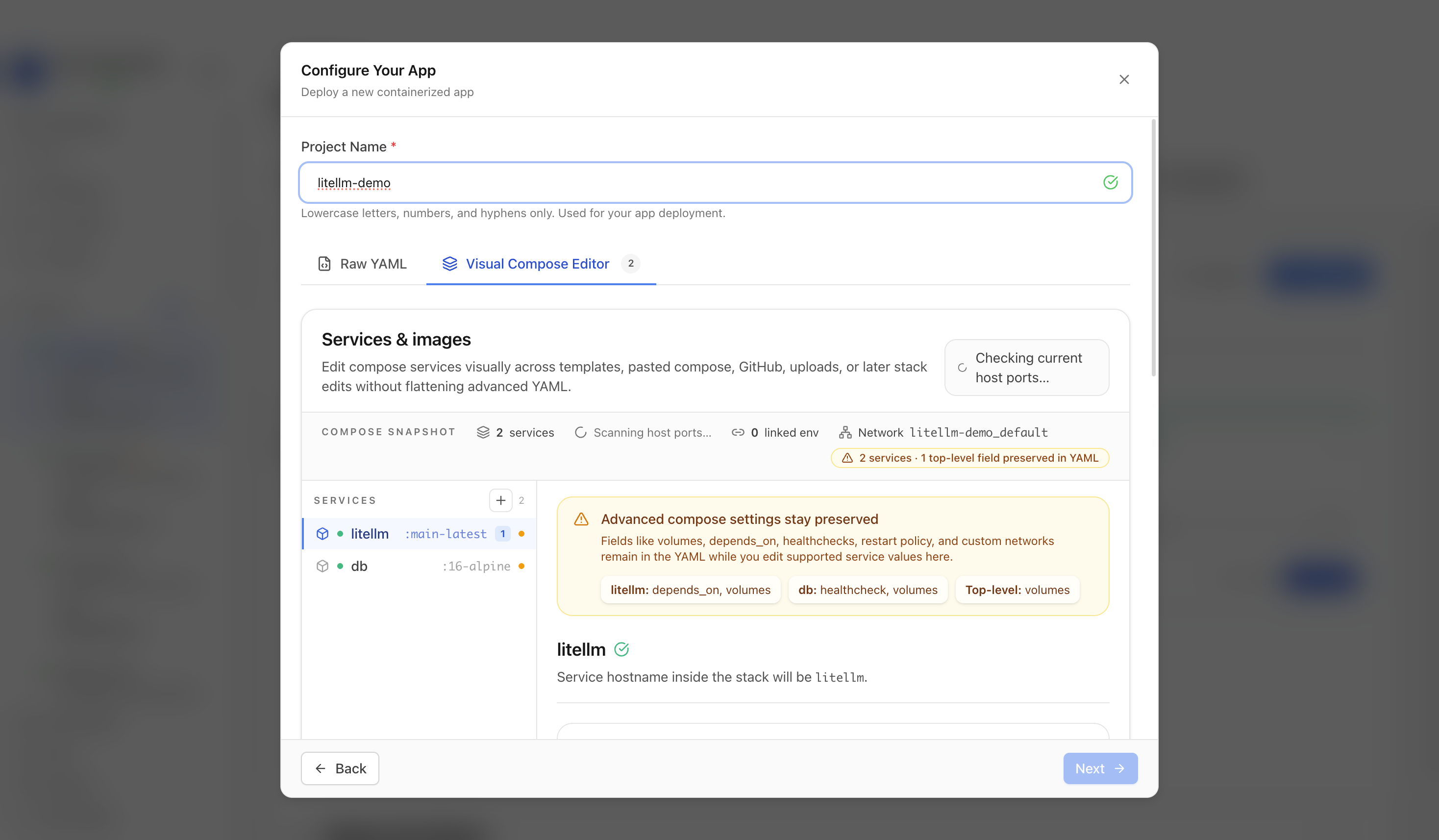Click the Visual Compose Editor layers icon
Image resolution: width=1439 pixels, height=840 pixels.
pos(449,264)
